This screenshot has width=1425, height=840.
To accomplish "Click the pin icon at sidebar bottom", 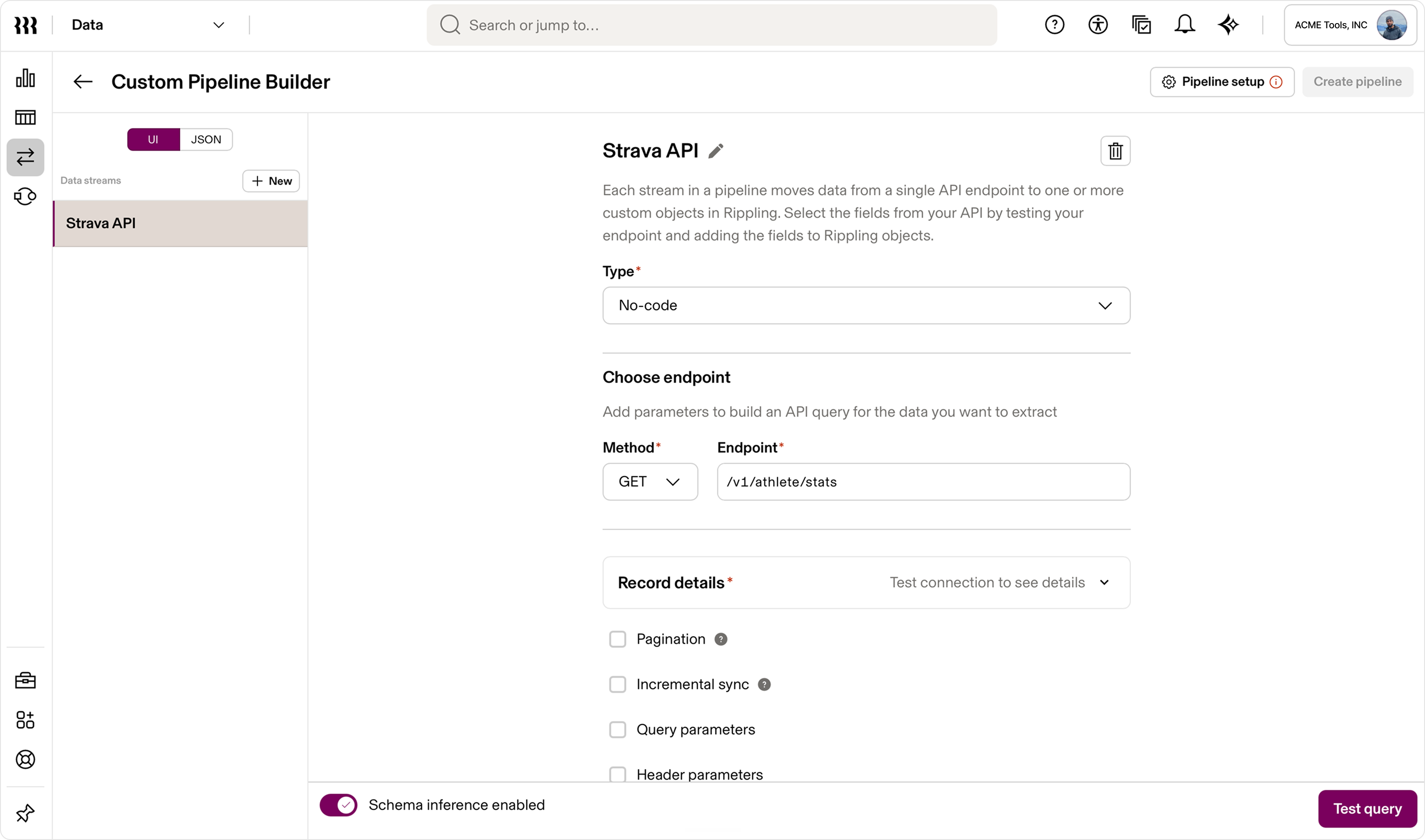I will click(25, 813).
